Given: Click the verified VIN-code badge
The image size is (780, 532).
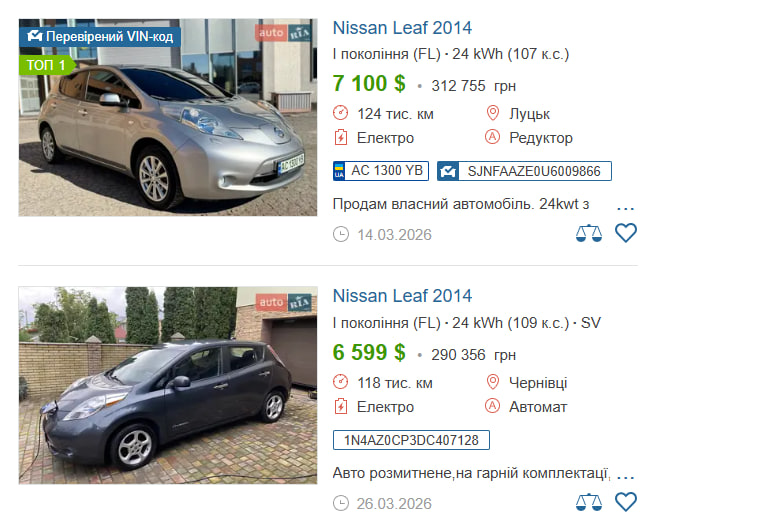Looking at the screenshot, I should click(x=99, y=37).
